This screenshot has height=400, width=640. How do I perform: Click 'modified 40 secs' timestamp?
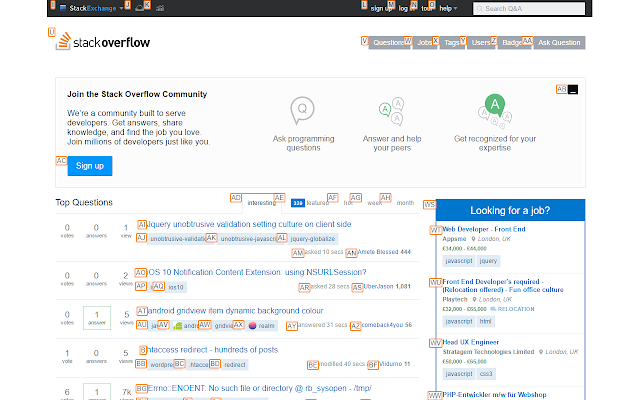tap(342, 364)
